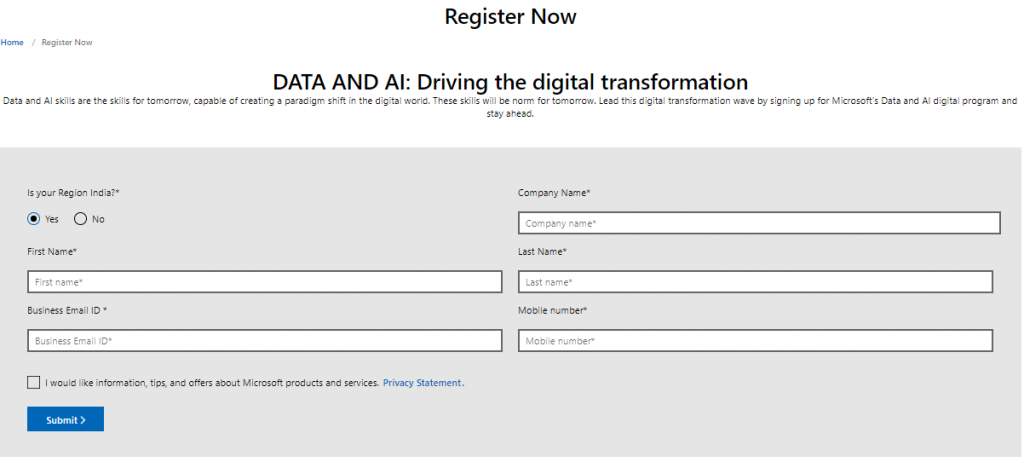Focus the Mobile number input field
1024x462 pixels.
pyautogui.click(x=755, y=340)
